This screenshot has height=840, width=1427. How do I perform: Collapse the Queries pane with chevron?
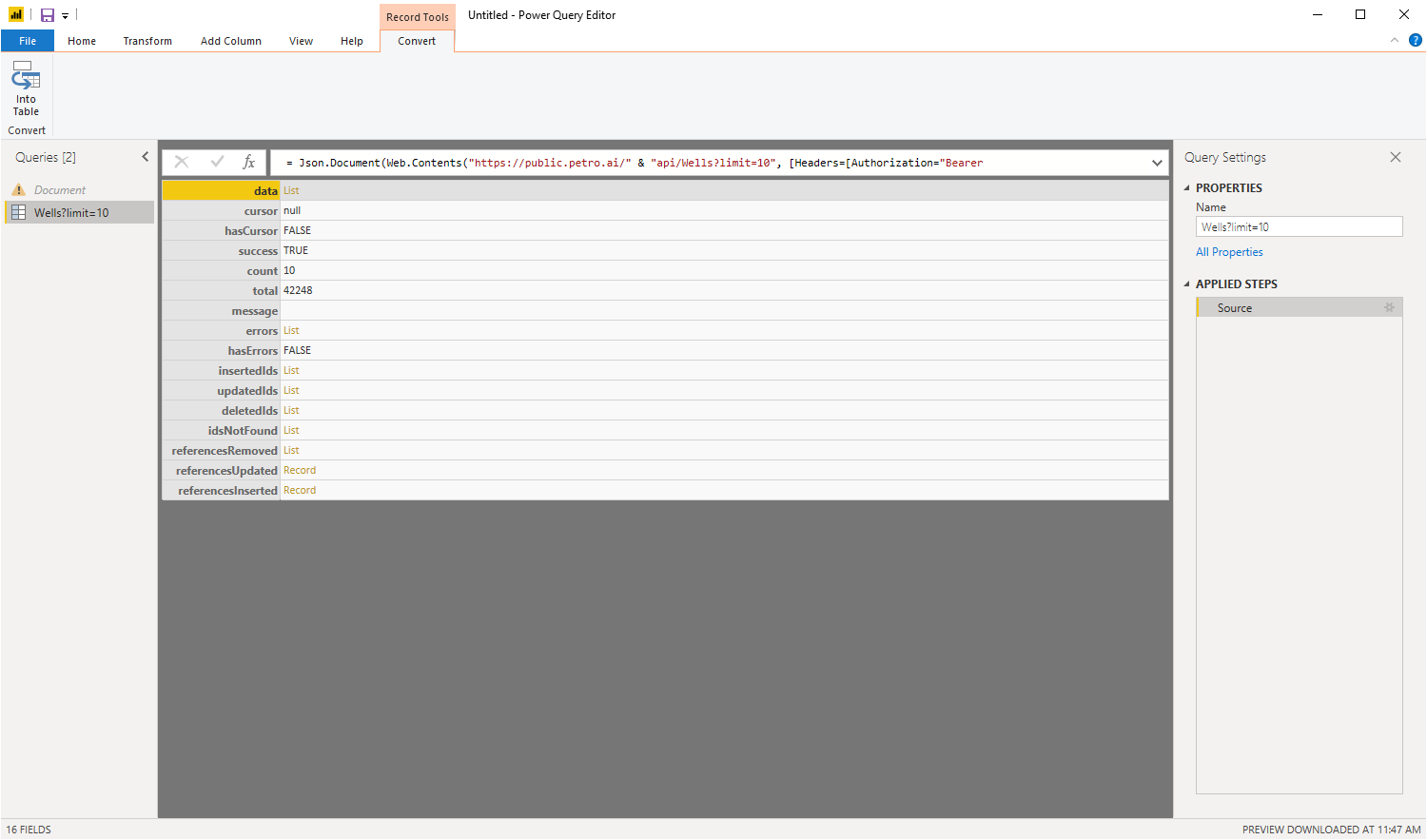coord(146,157)
